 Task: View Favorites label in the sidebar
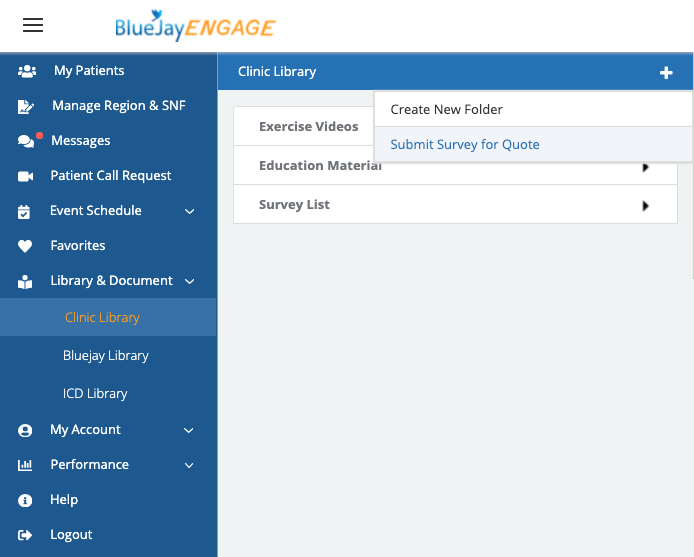click(78, 246)
